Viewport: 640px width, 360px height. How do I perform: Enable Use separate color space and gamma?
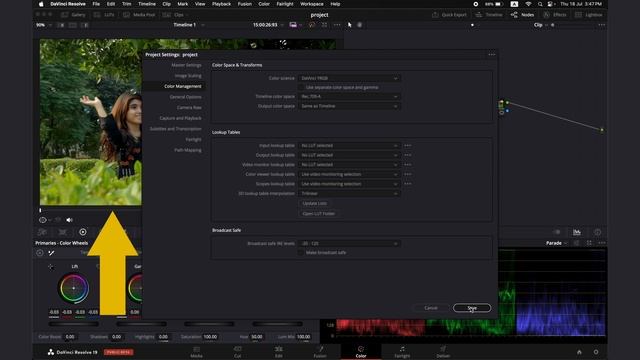click(301, 87)
